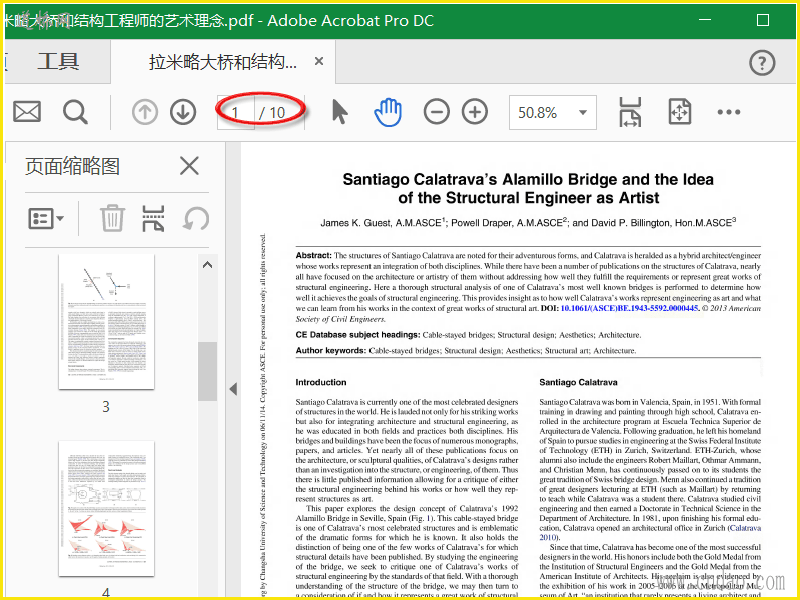The image size is (800, 600).
Task: Select the arrow selection tool
Action: point(339,112)
